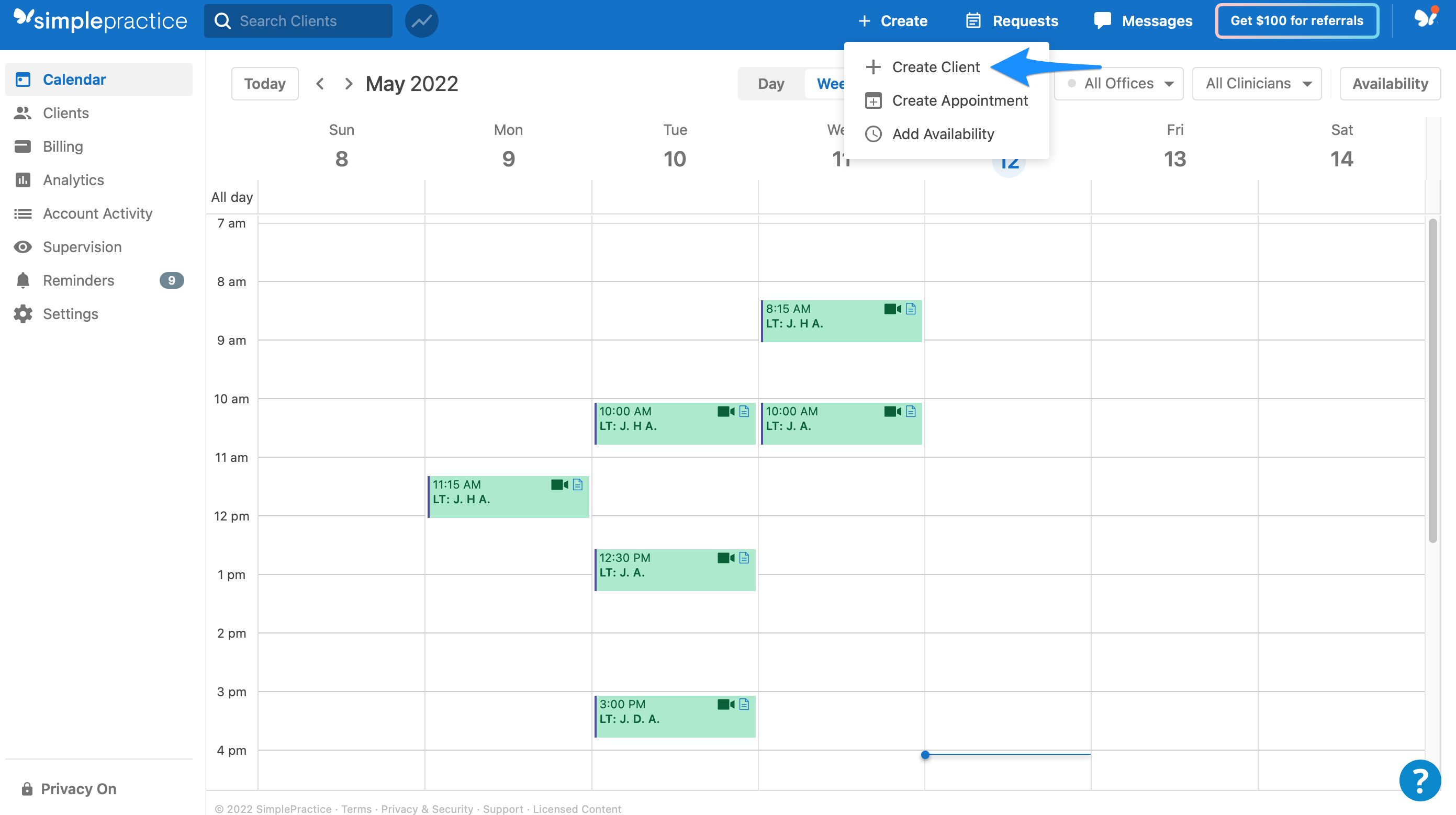
Task: Click Get $100 for referrals
Action: (1296, 20)
